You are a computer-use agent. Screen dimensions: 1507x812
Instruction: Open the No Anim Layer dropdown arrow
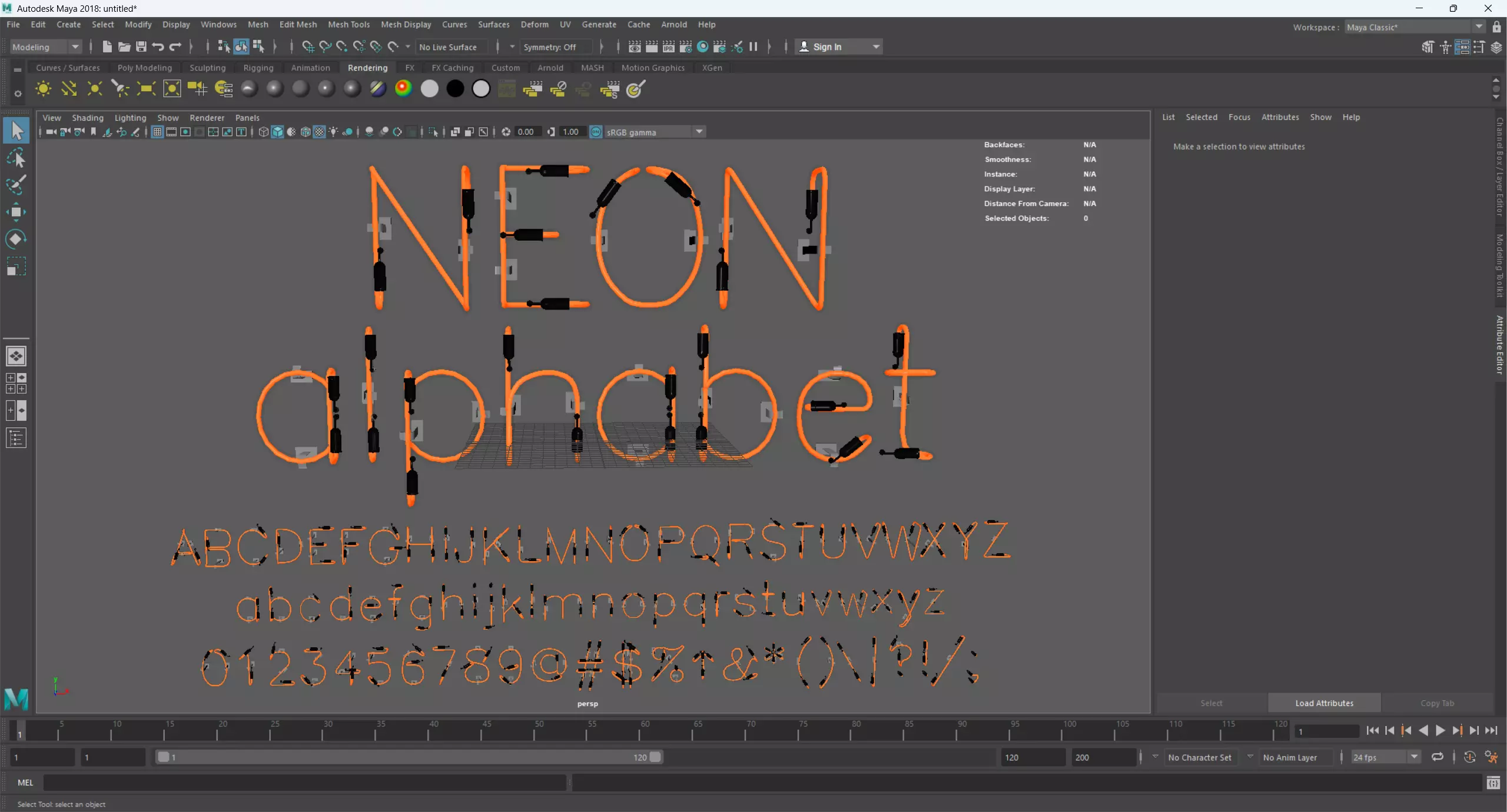(x=1250, y=757)
